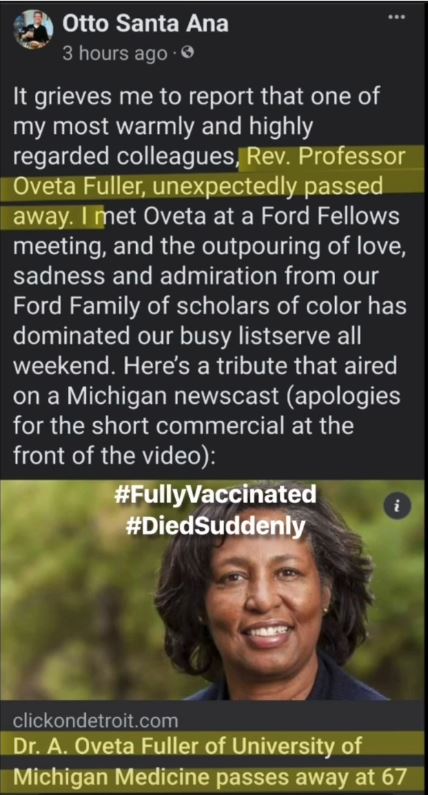This screenshot has height=795, width=428.
Task: Open the three-dot post options menu
Action: tap(397, 17)
